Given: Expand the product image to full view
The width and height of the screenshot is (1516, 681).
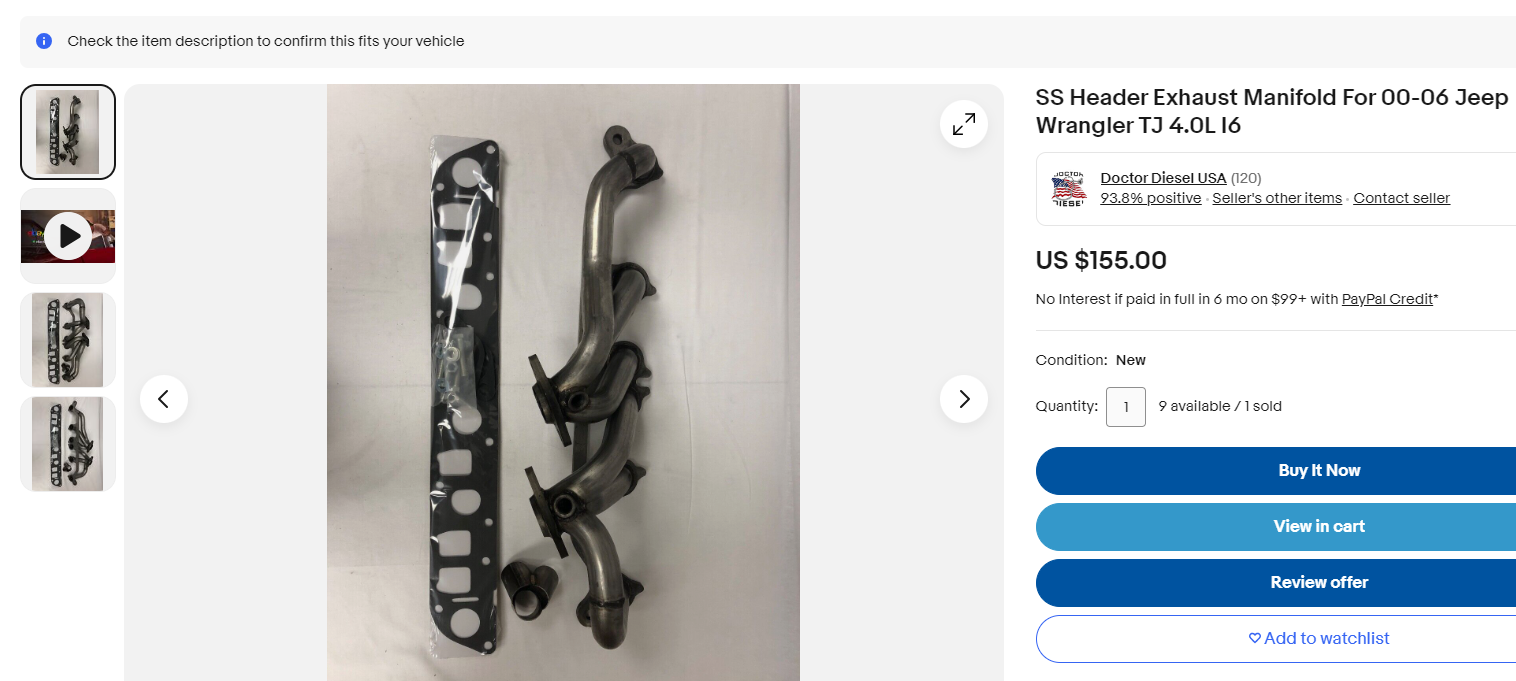Looking at the screenshot, I should pyautogui.click(x=964, y=124).
